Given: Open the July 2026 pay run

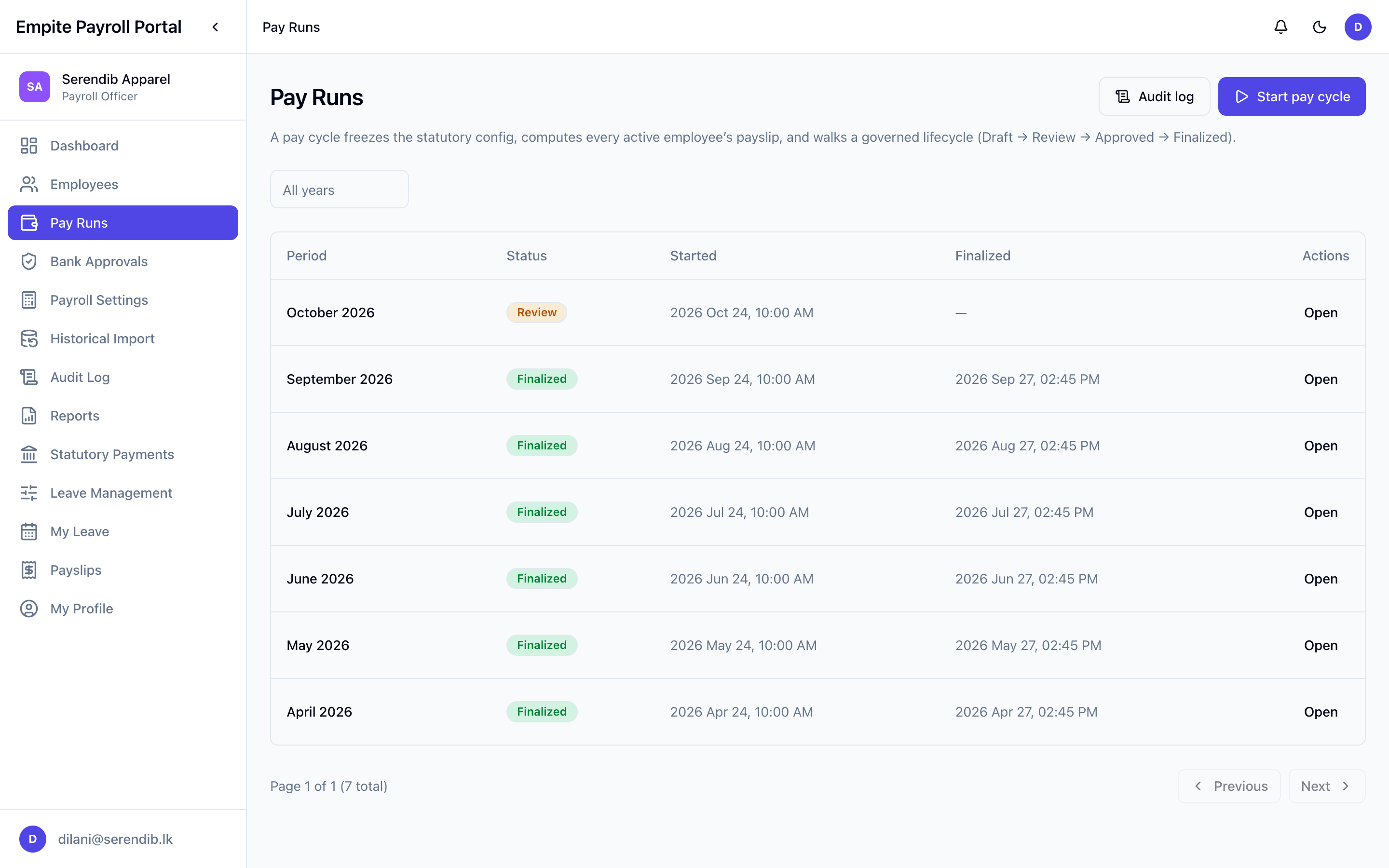Looking at the screenshot, I should (x=1321, y=513).
